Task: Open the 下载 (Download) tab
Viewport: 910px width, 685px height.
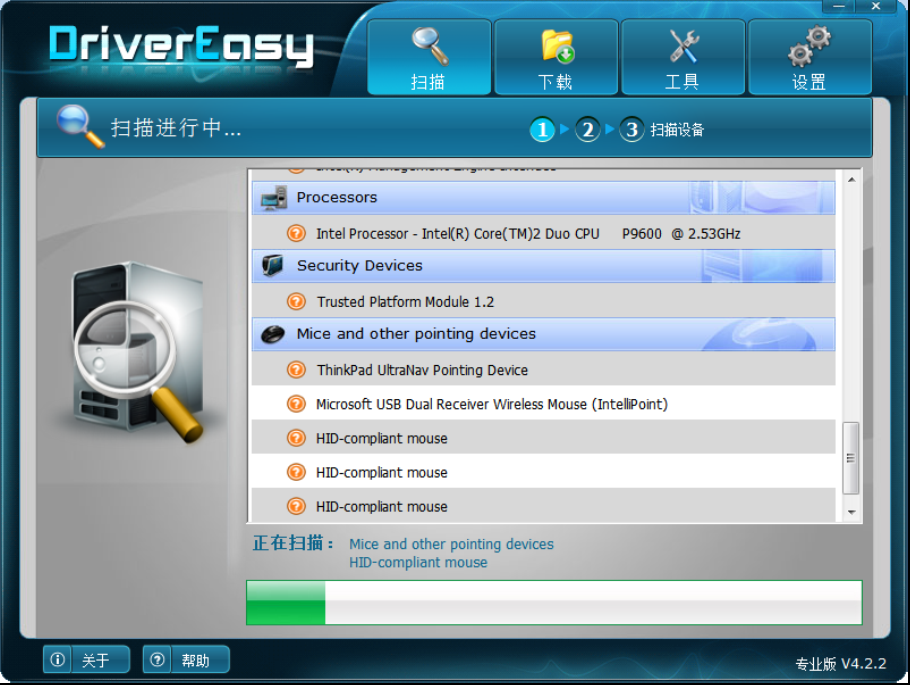Action: pos(555,57)
